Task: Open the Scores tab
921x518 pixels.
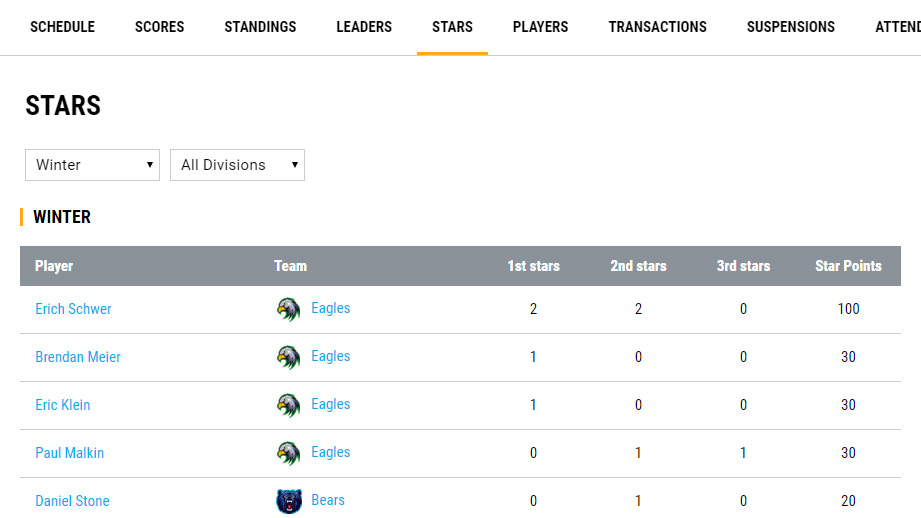Action: click(x=160, y=27)
